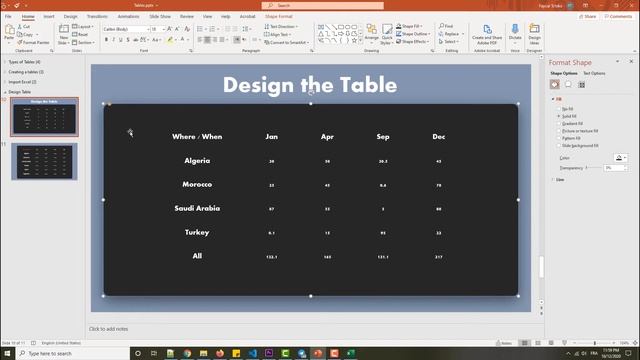
Task: Open Design Ideas pane
Action: point(534,34)
